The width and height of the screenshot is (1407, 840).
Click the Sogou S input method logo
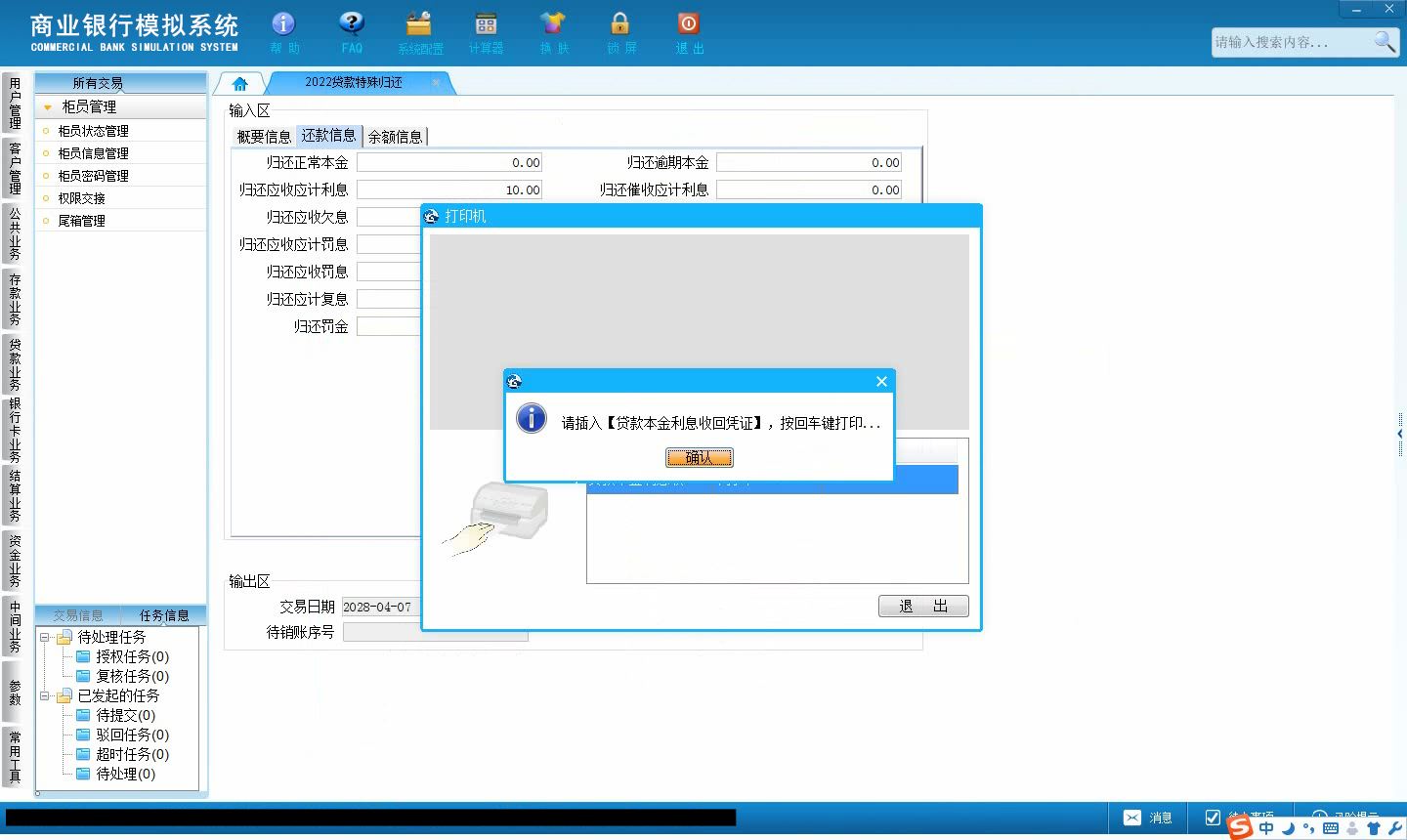point(1240,826)
